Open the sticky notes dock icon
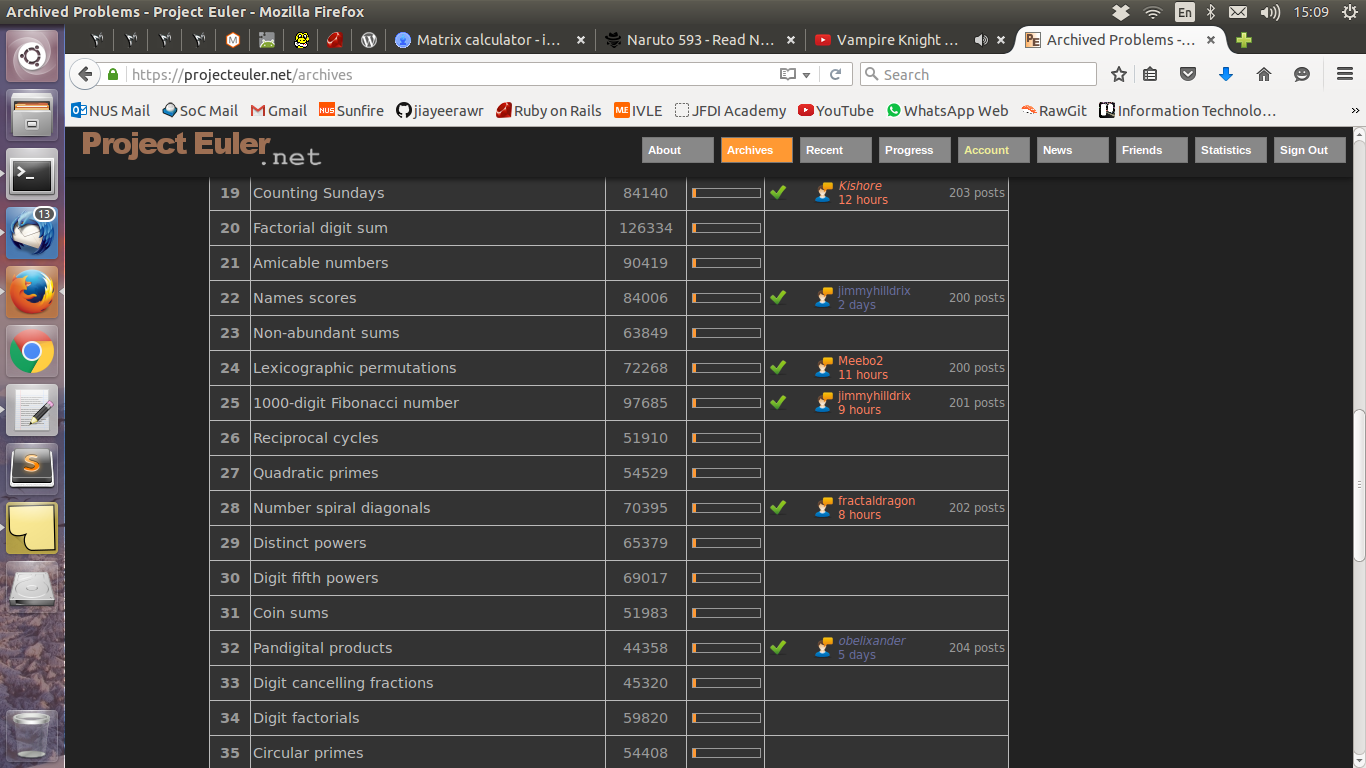 (32, 528)
